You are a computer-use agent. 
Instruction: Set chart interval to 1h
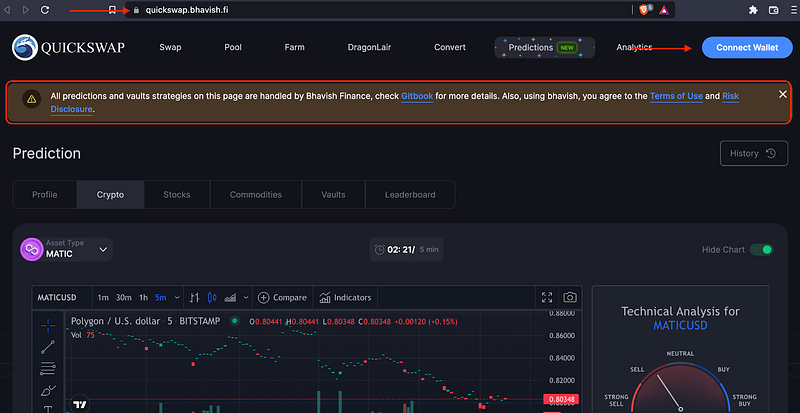[x=143, y=298]
